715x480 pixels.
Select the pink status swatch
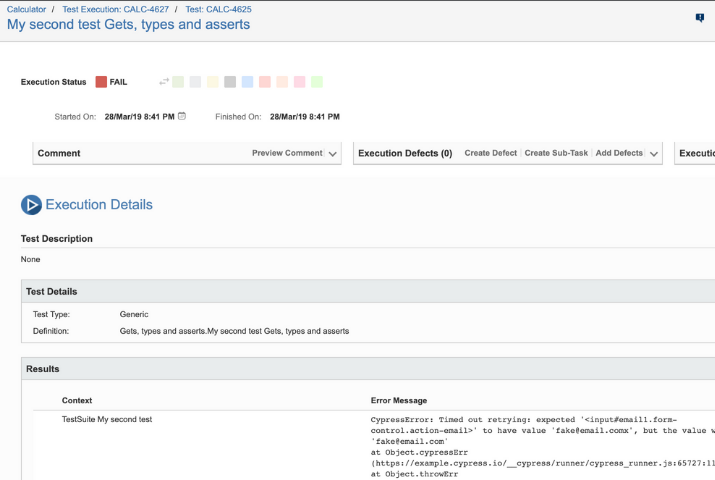pos(299,82)
